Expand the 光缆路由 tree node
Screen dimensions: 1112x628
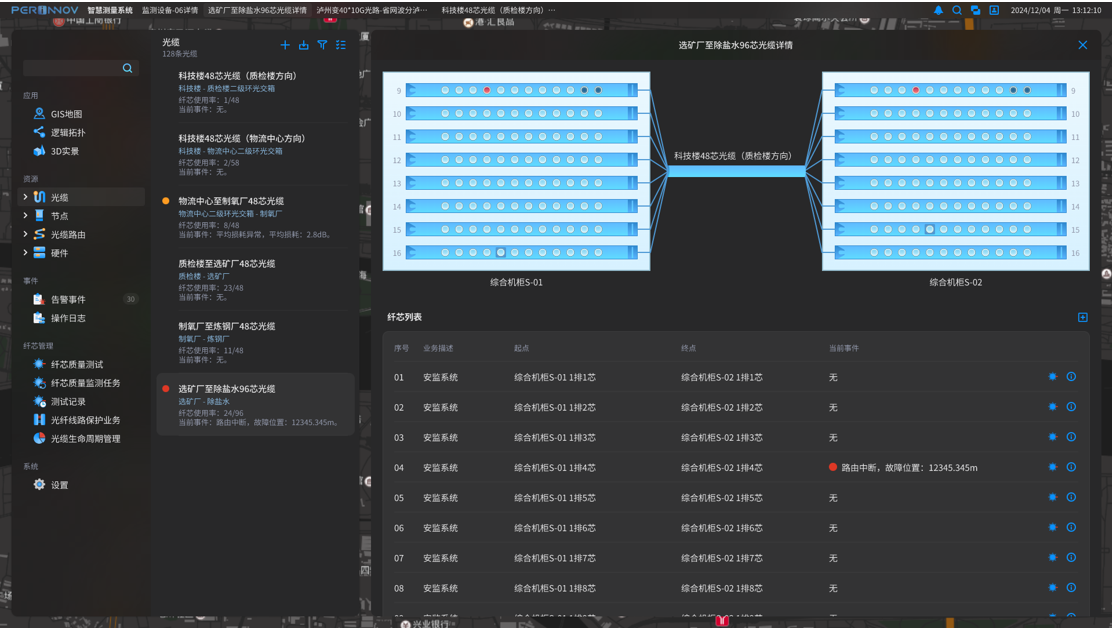pos(26,233)
